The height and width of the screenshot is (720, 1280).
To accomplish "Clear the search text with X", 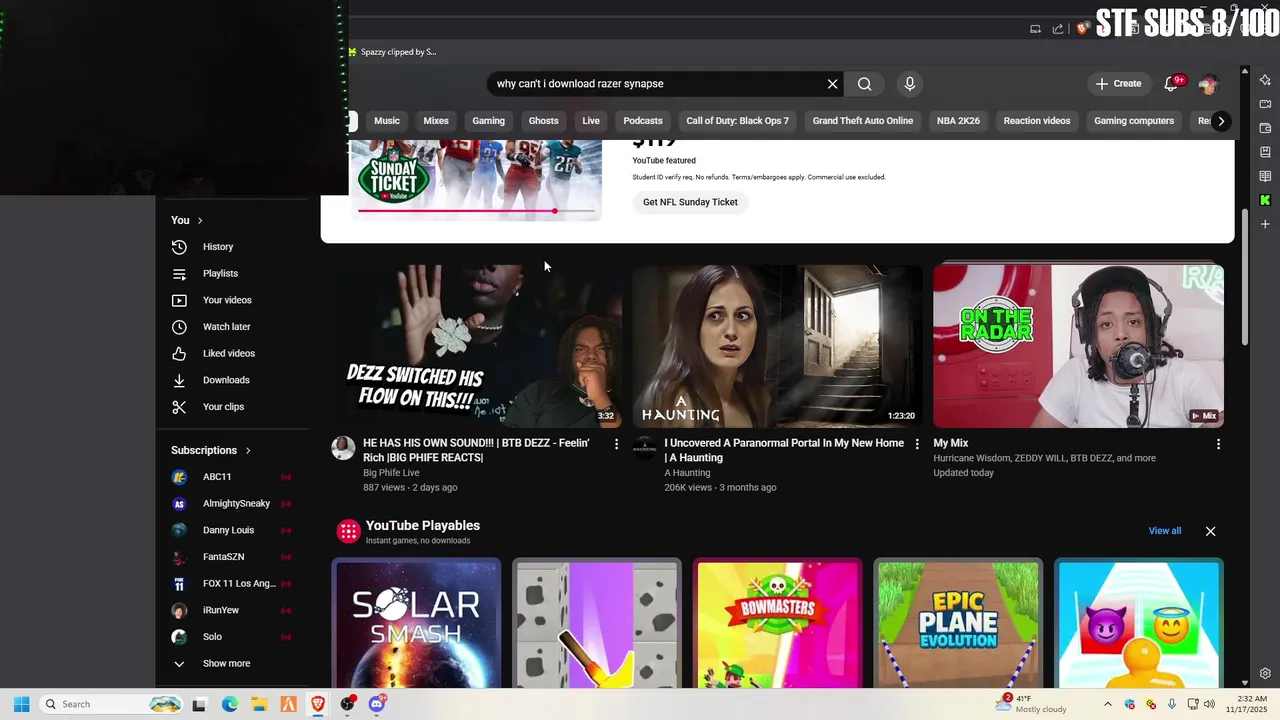I will coord(832,84).
